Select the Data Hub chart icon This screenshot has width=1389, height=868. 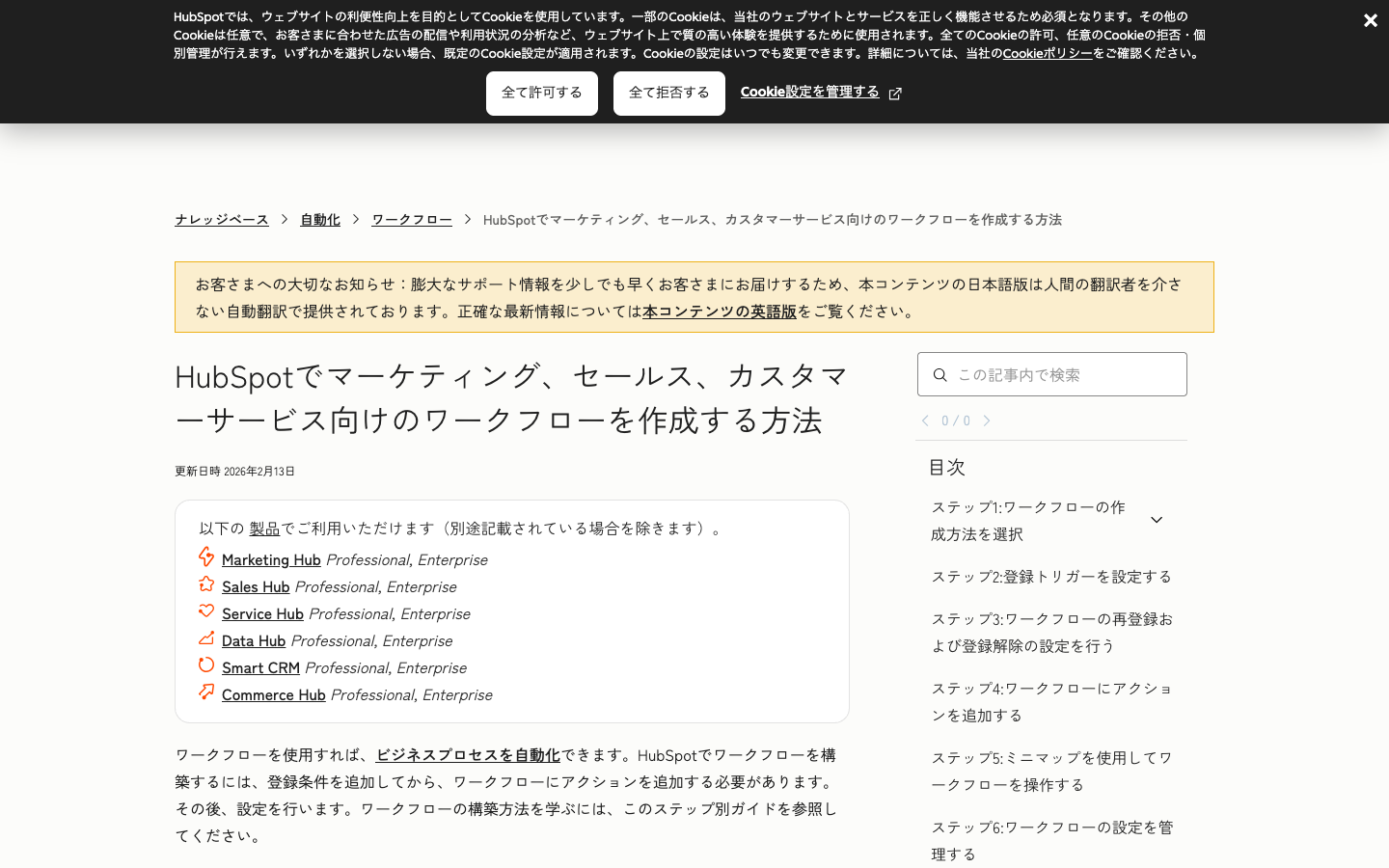tap(206, 638)
